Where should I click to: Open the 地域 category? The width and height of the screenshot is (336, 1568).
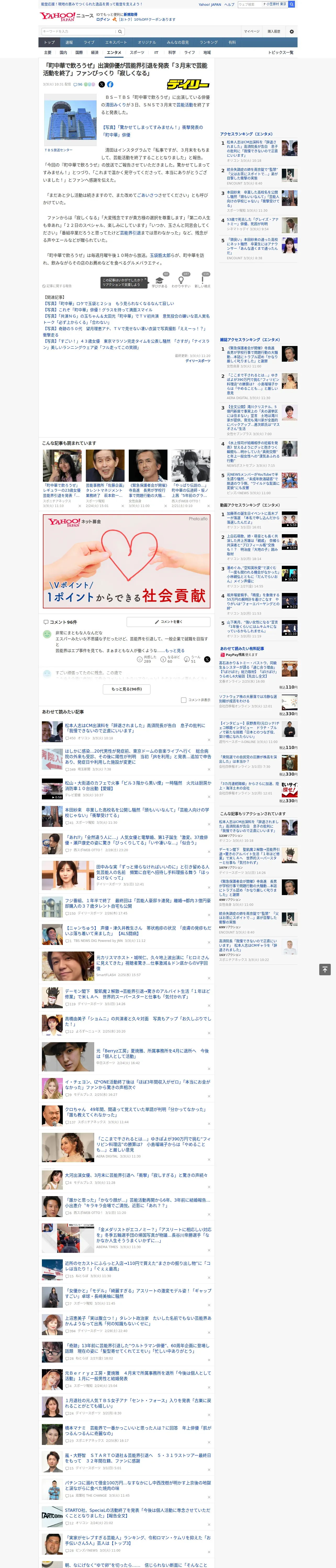point(207,52)
